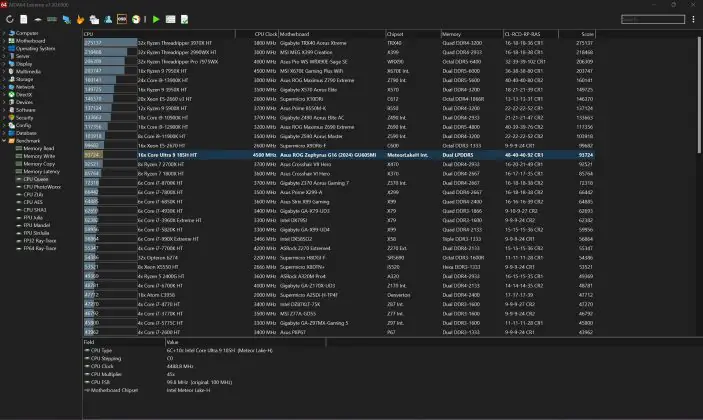Sort by the CPU Clock column header
Viewport: 703px width, 420px height.
[257, 34]
